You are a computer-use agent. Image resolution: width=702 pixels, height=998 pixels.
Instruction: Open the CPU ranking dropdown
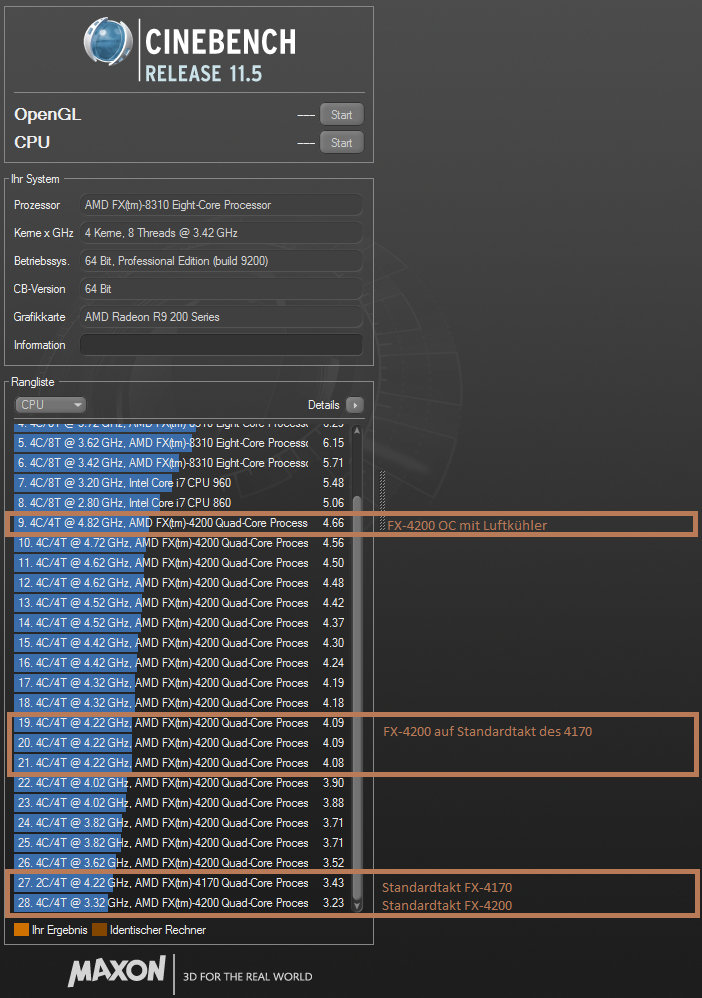[50, 405]
